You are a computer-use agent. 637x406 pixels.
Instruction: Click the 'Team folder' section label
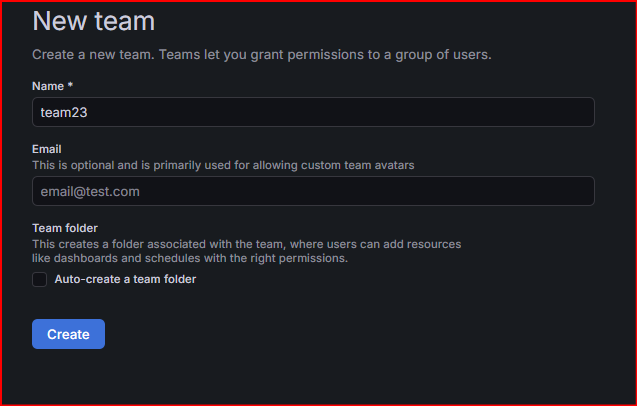click(x=65, y=228)
